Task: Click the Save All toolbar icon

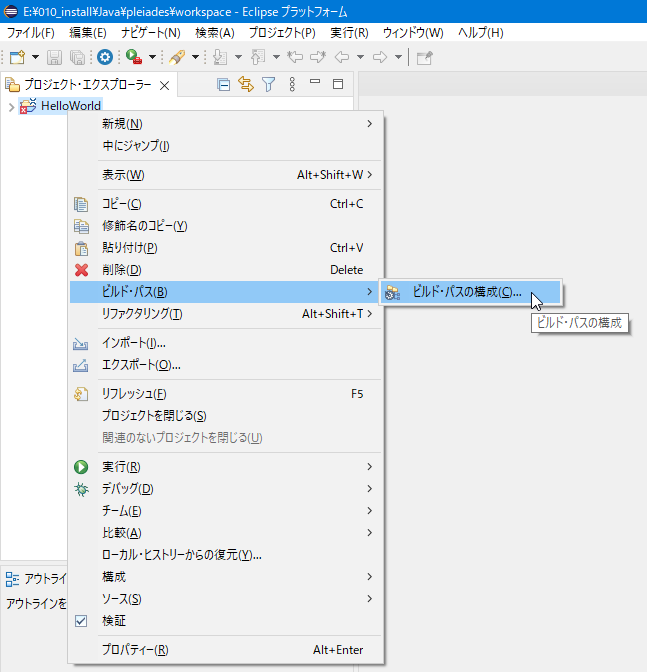Action: [x=78, y=57]
